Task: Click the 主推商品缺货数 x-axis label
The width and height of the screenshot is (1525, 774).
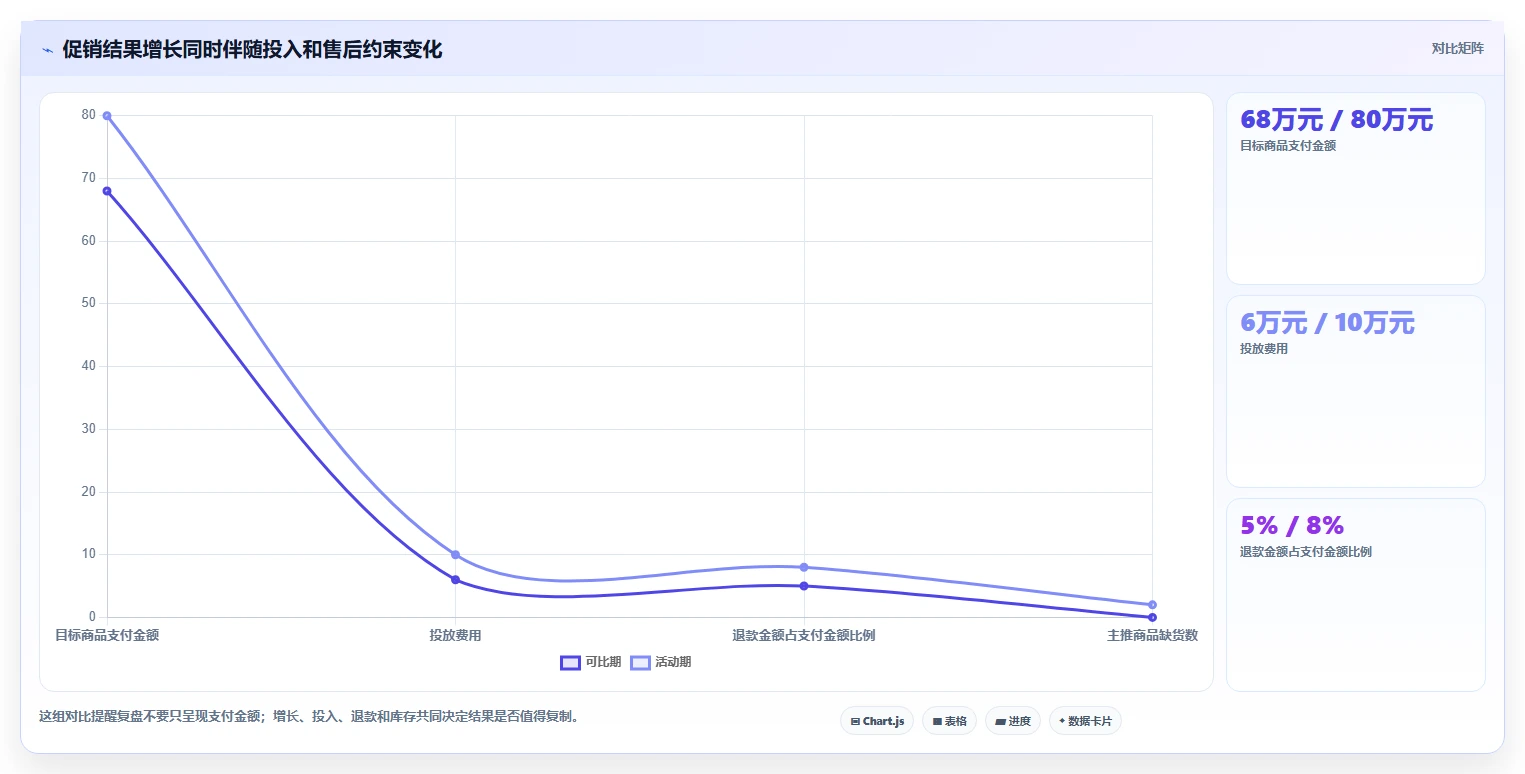Action: click(1152, 635)
